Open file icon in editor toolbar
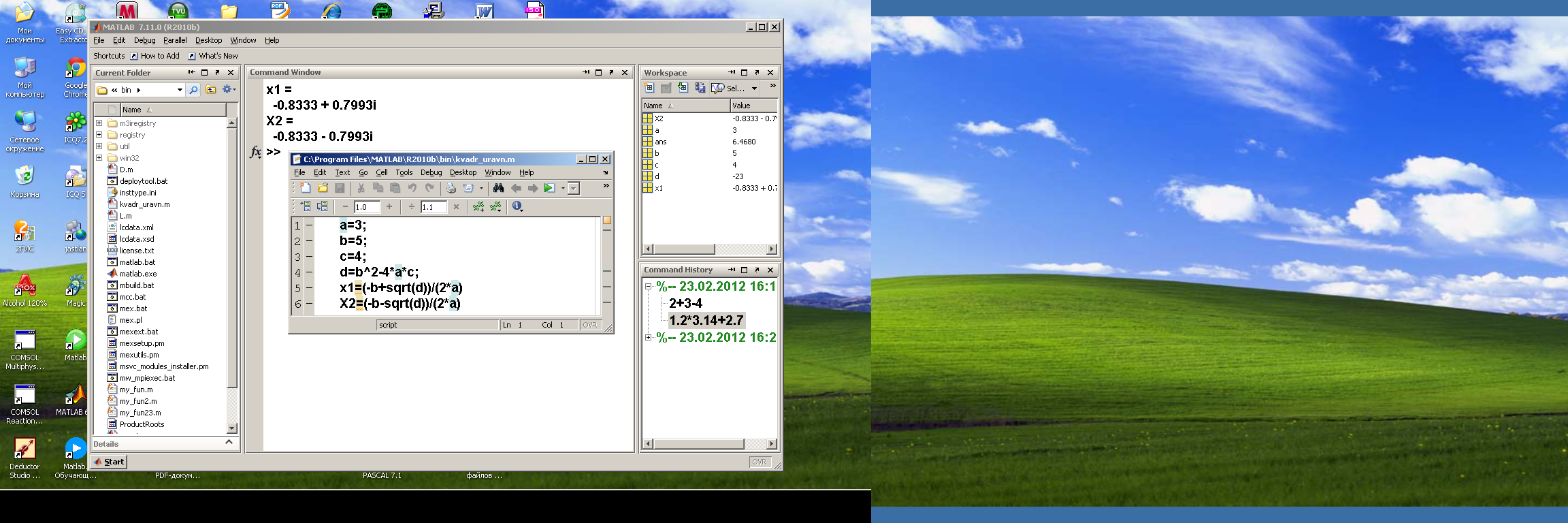 coord(323,188)
